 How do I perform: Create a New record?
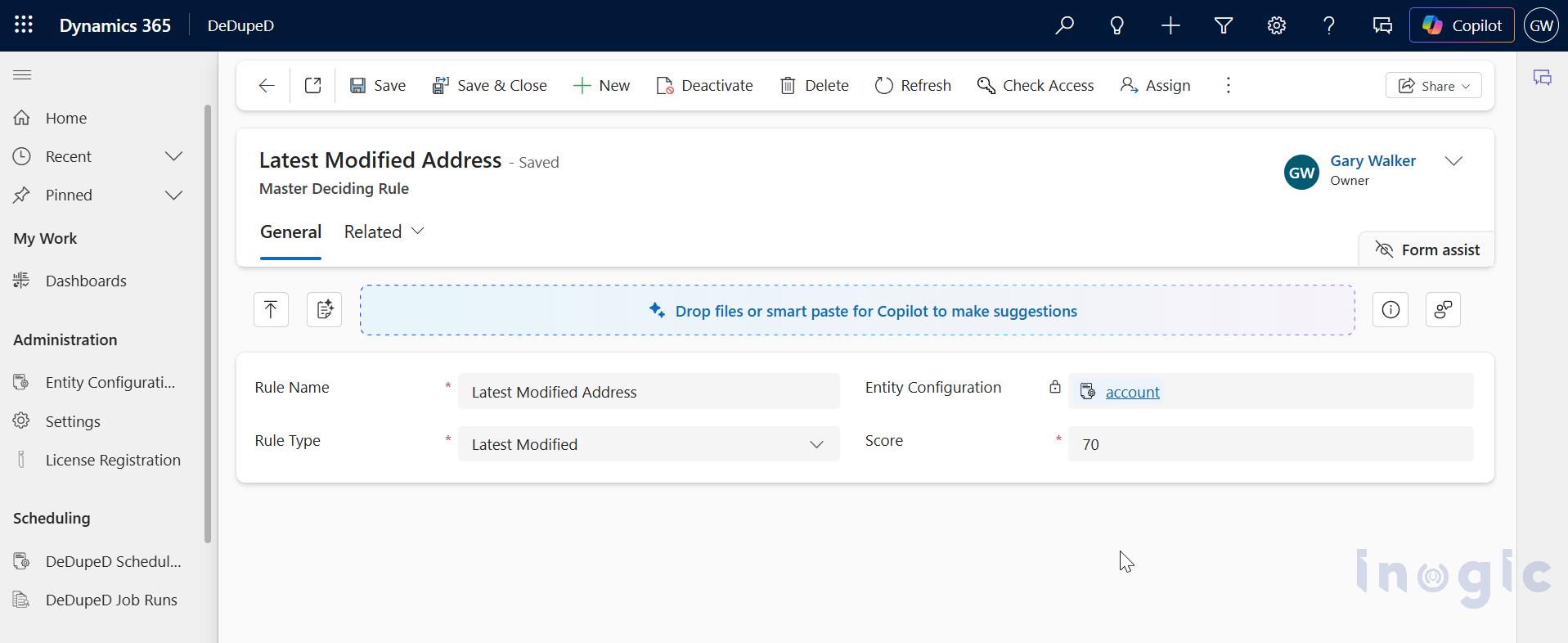[x=601, y=85]
